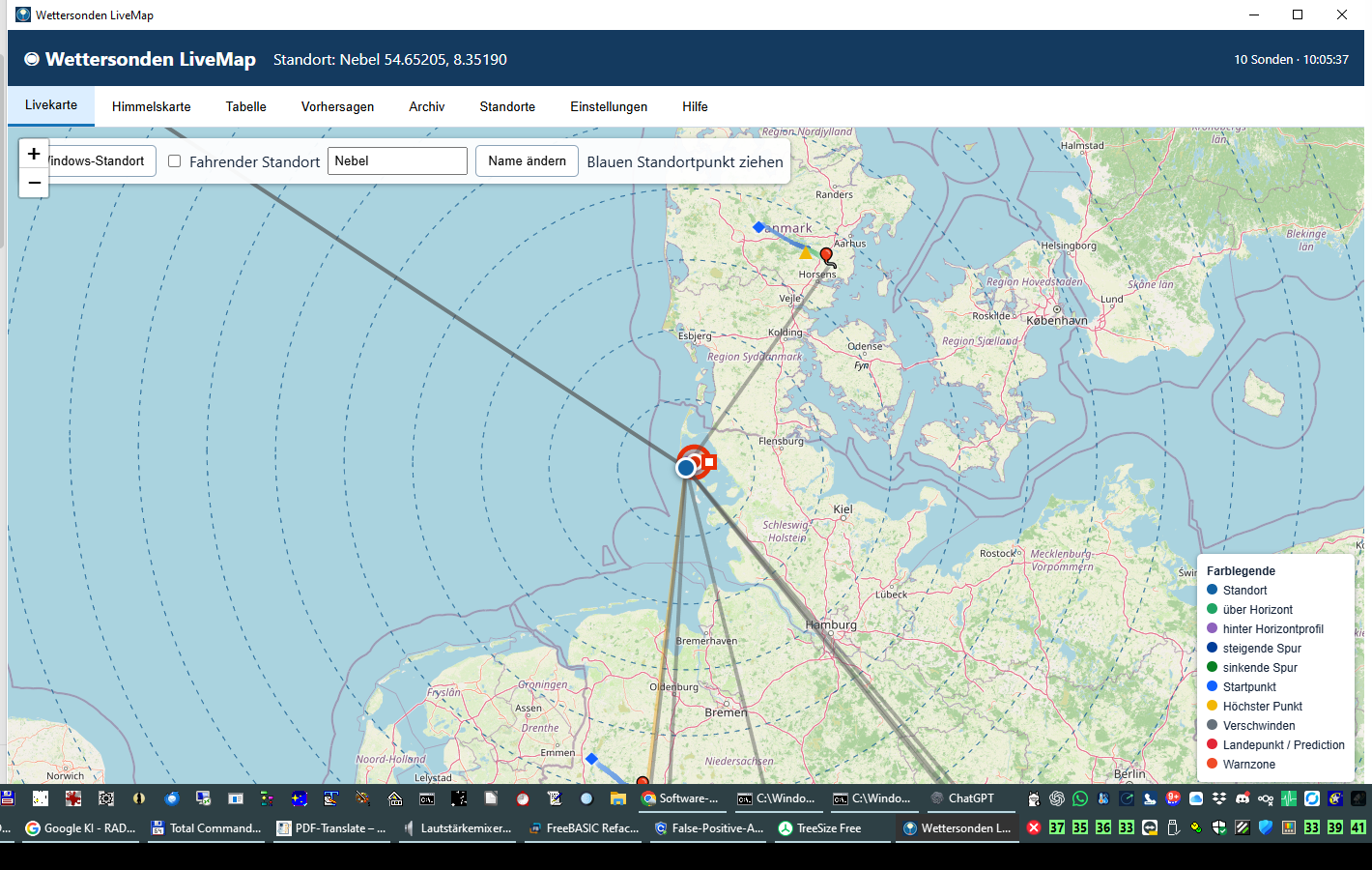The image size is (1372, 870).
Task: Select the blue diamond start marker in Denmark
Action: [x=758, y=227]
